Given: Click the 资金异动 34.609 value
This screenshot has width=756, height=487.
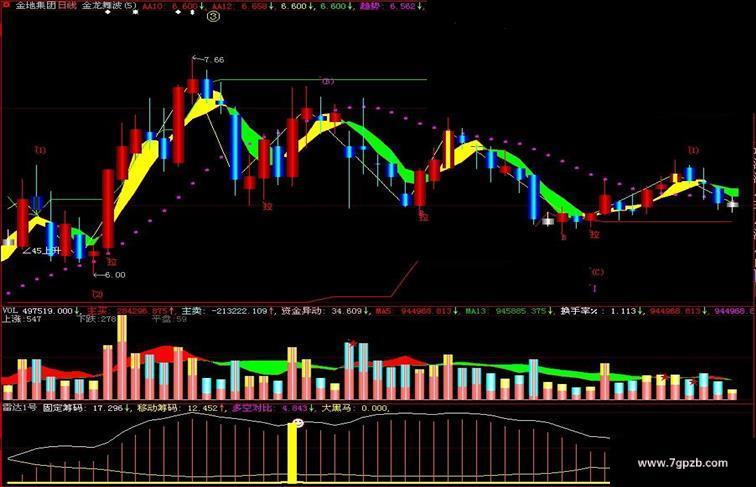Looking at the screenshot, I should pyautogui.click(x=324, y=311).
